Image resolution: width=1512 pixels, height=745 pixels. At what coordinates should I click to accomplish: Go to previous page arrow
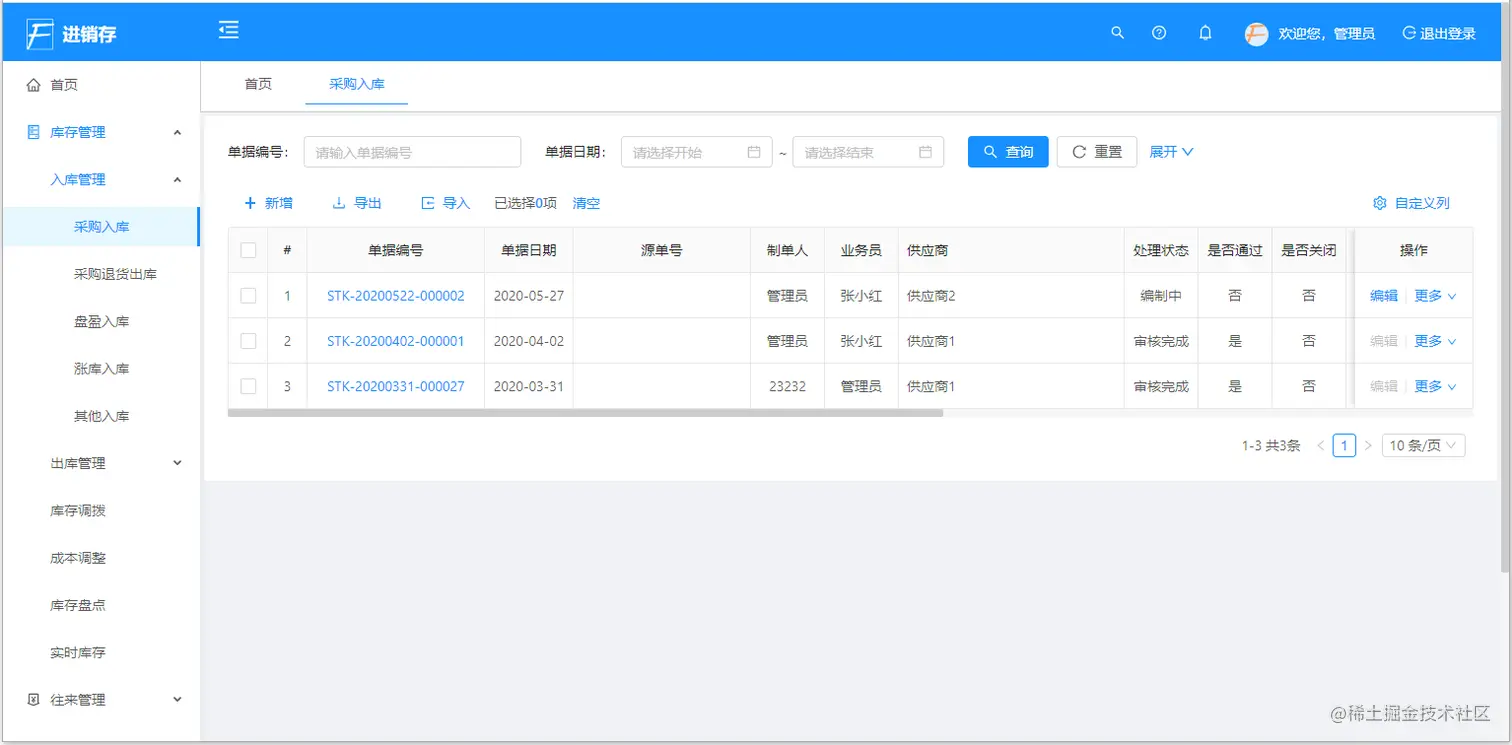tap(1321, 446)
